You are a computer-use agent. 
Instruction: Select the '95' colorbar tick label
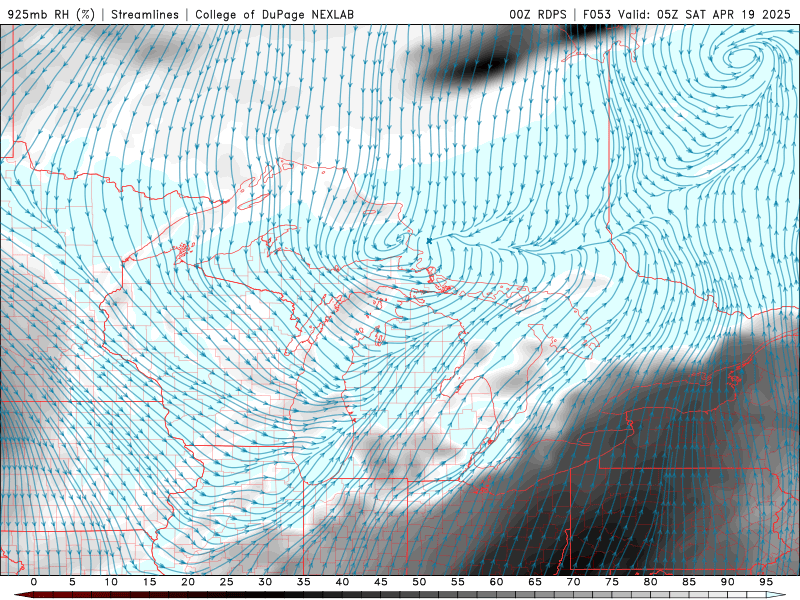766,582
